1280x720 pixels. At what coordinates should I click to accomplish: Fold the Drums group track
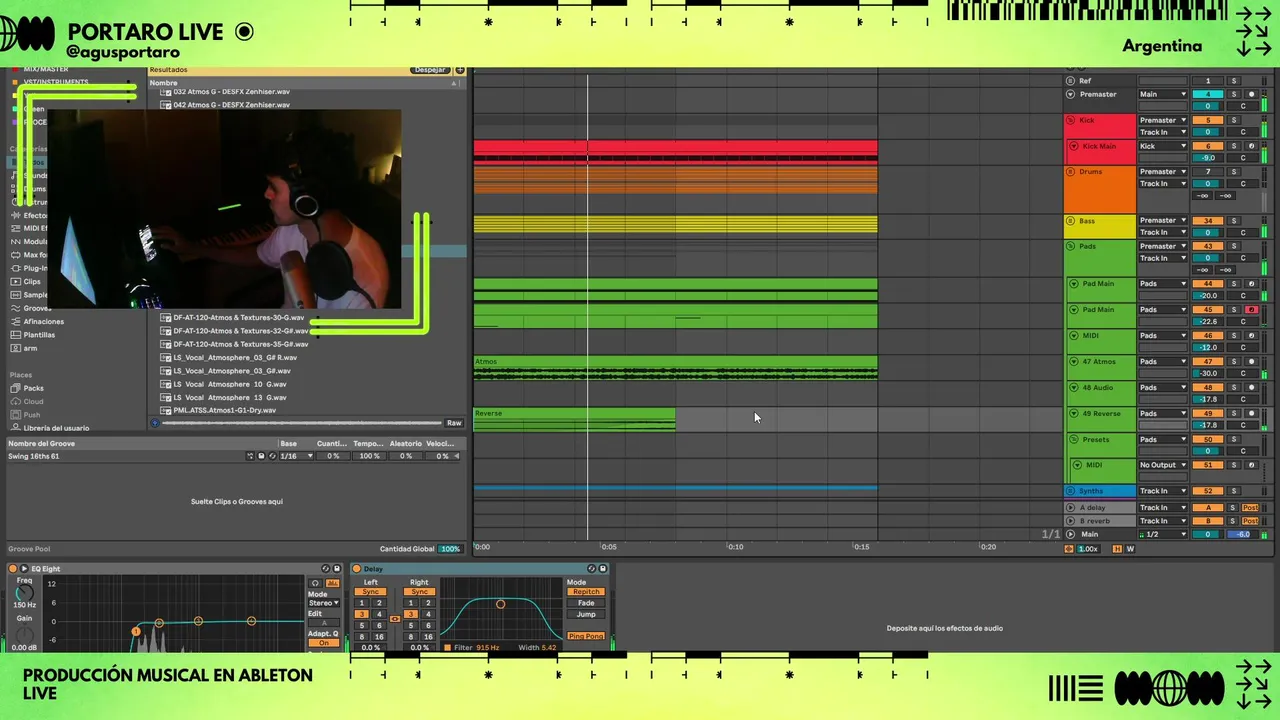[1071, 172]
